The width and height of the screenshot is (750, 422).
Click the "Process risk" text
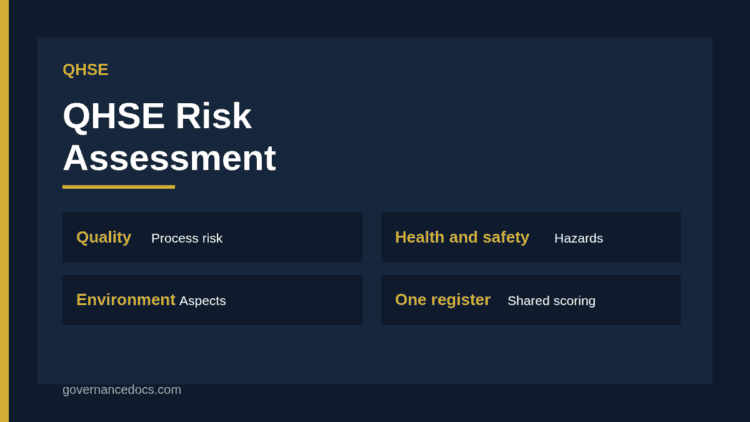[187, 238]
